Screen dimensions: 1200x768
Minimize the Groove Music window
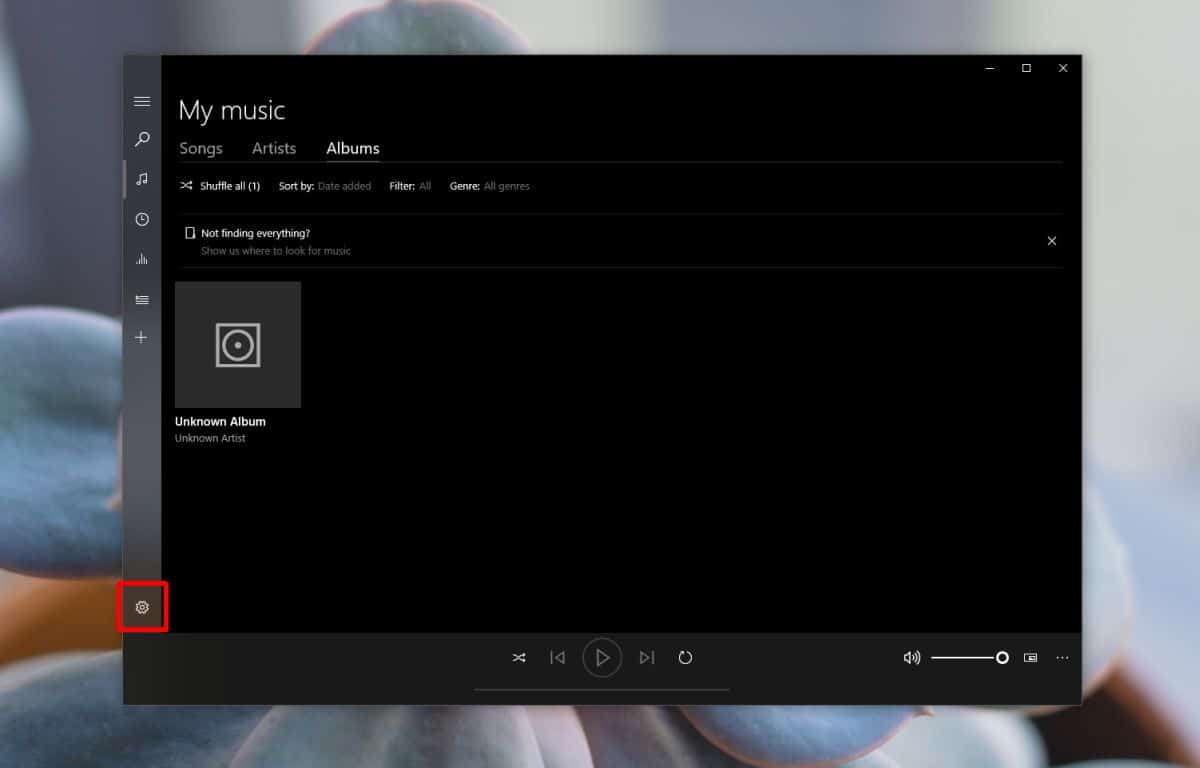tap(990, 68)
